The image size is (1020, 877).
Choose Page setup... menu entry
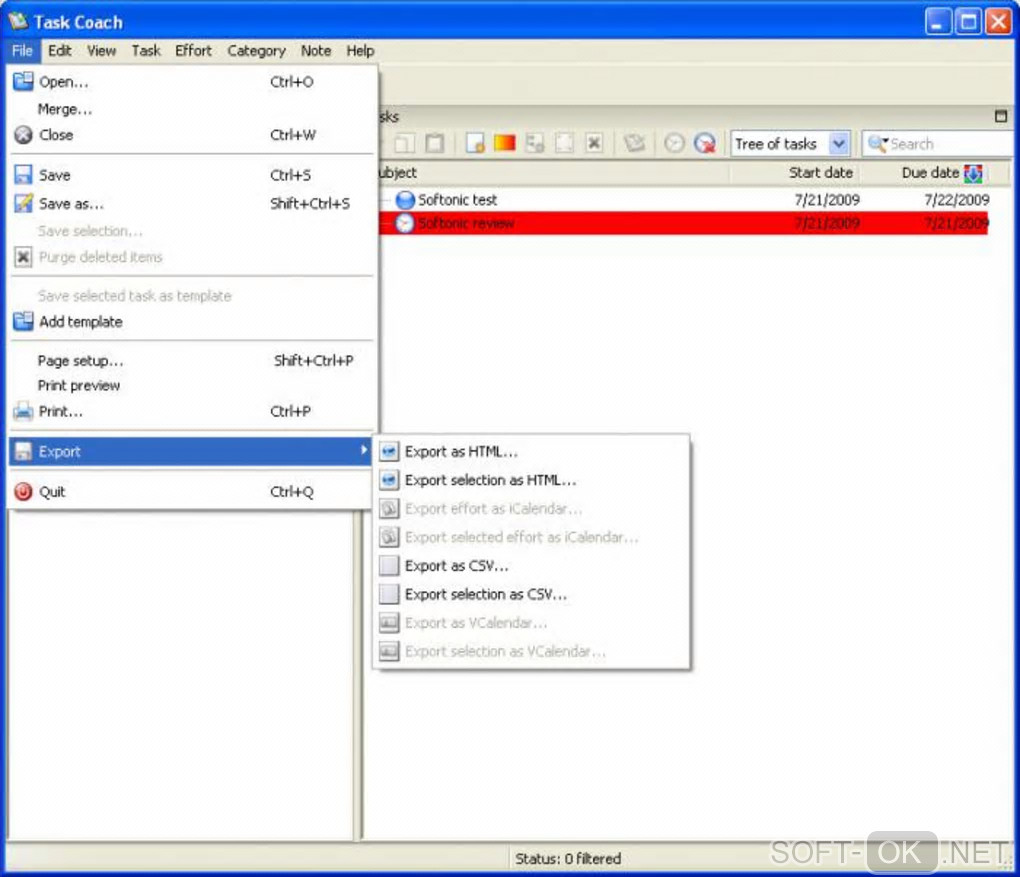[193, 360]
